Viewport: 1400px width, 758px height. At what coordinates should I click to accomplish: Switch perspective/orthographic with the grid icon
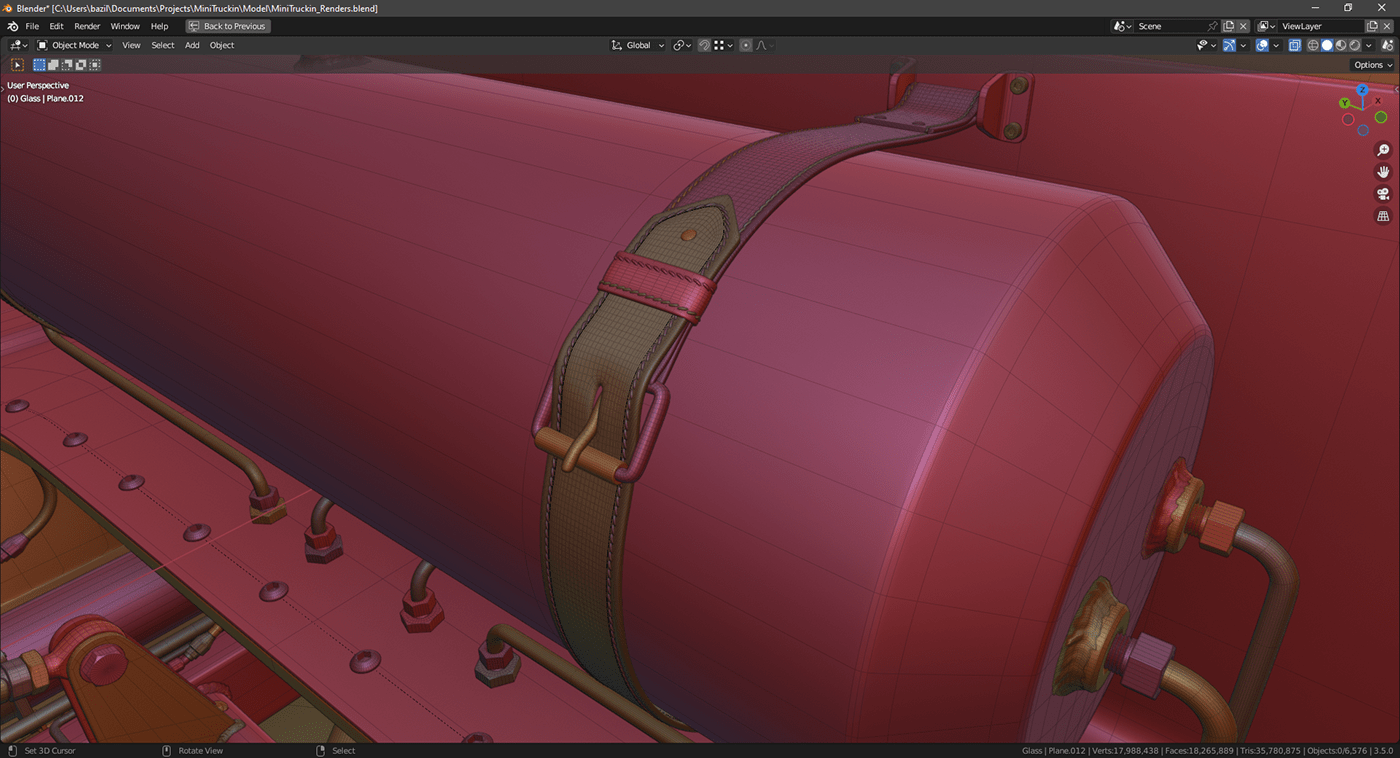pos(1383,216)
